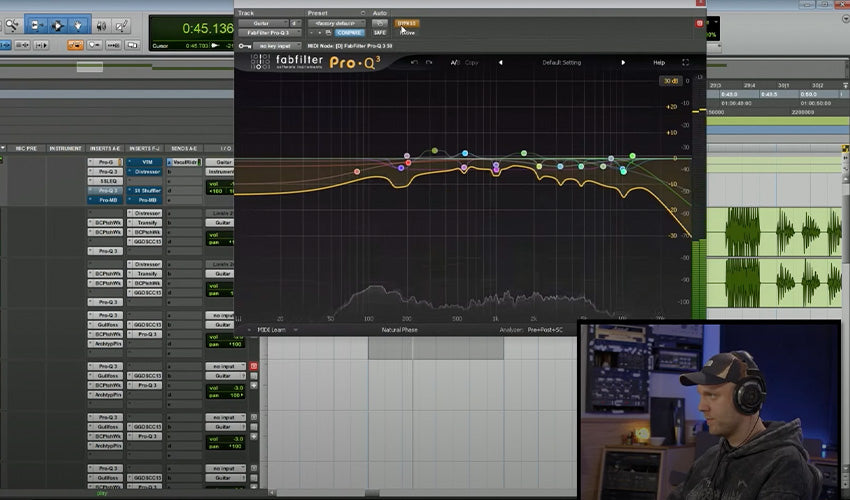850x500 pixels.
Task: Open the factory default preset dropdown
Action: (x=334, y=22)
